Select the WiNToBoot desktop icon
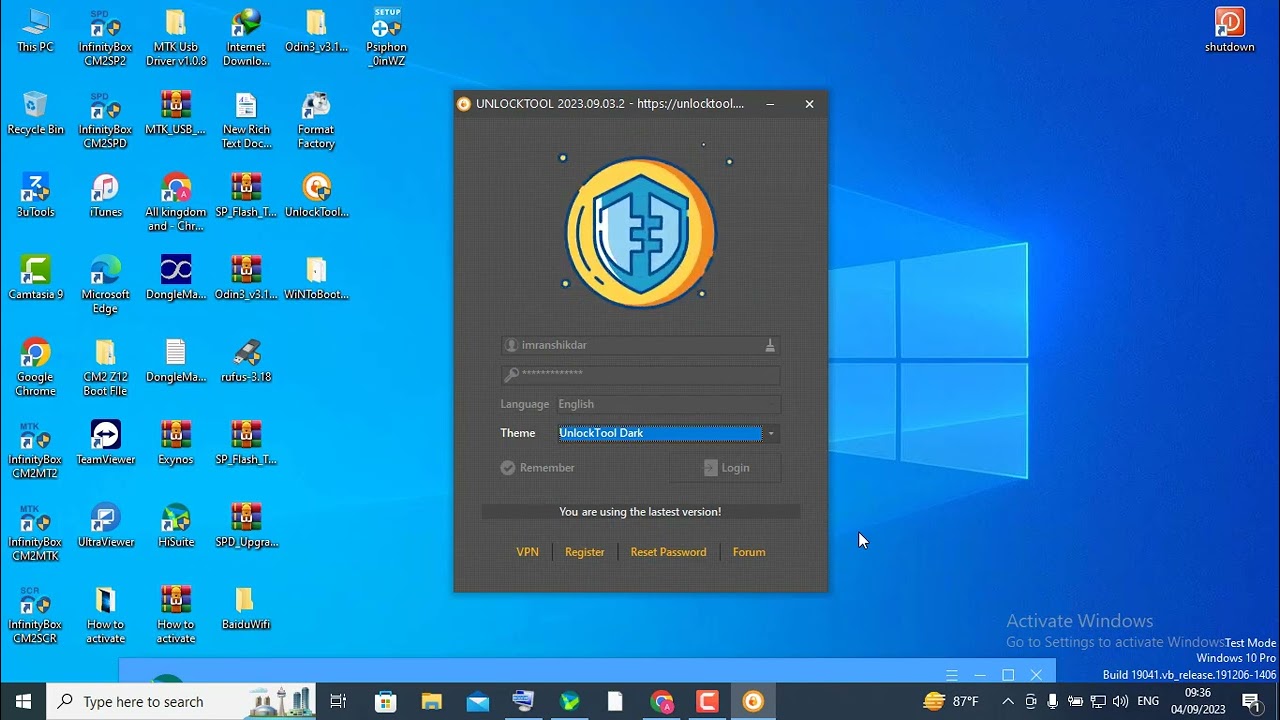 point(316,277)
